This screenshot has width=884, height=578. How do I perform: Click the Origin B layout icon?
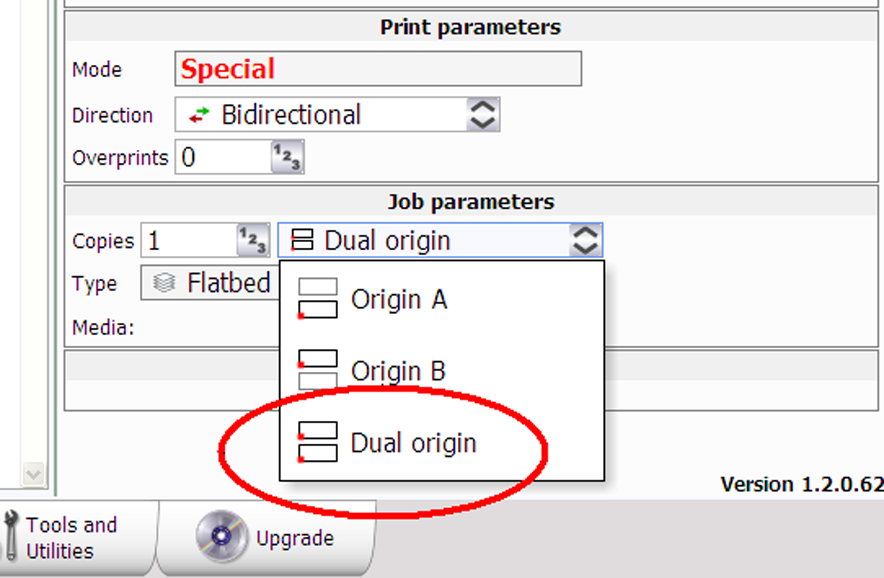pos(318,370)
